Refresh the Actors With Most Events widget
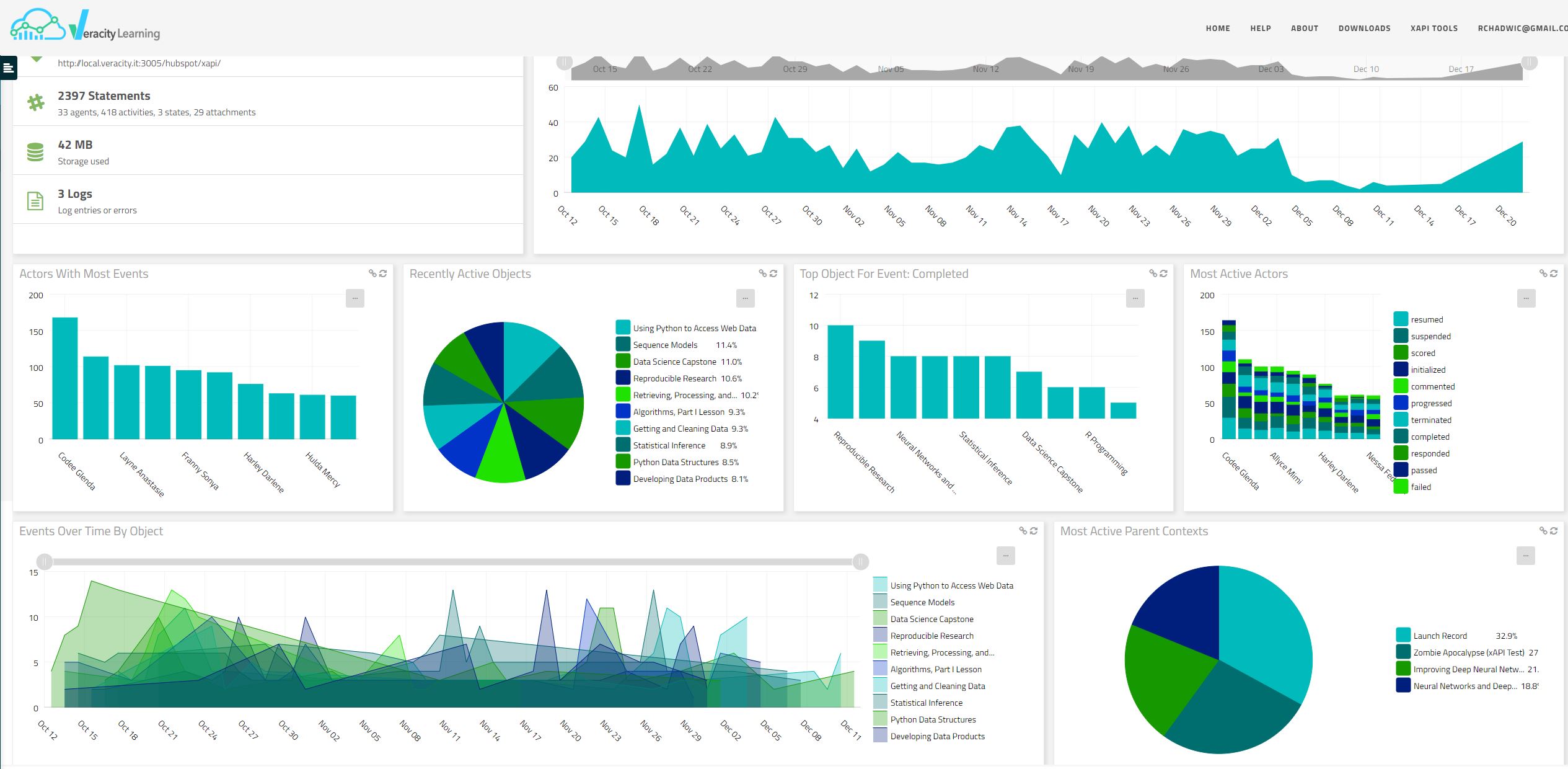The image size is (1568, 769). click(383, 273)
